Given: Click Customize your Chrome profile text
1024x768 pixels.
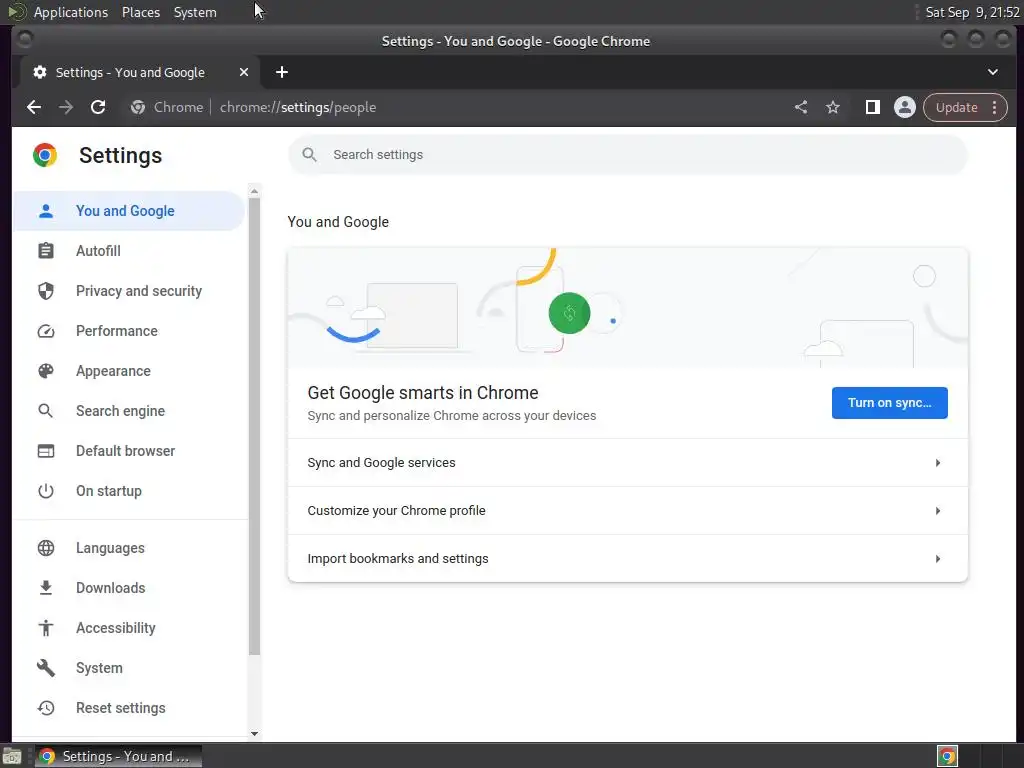Looking at the screenshot, I should (396, 511).
